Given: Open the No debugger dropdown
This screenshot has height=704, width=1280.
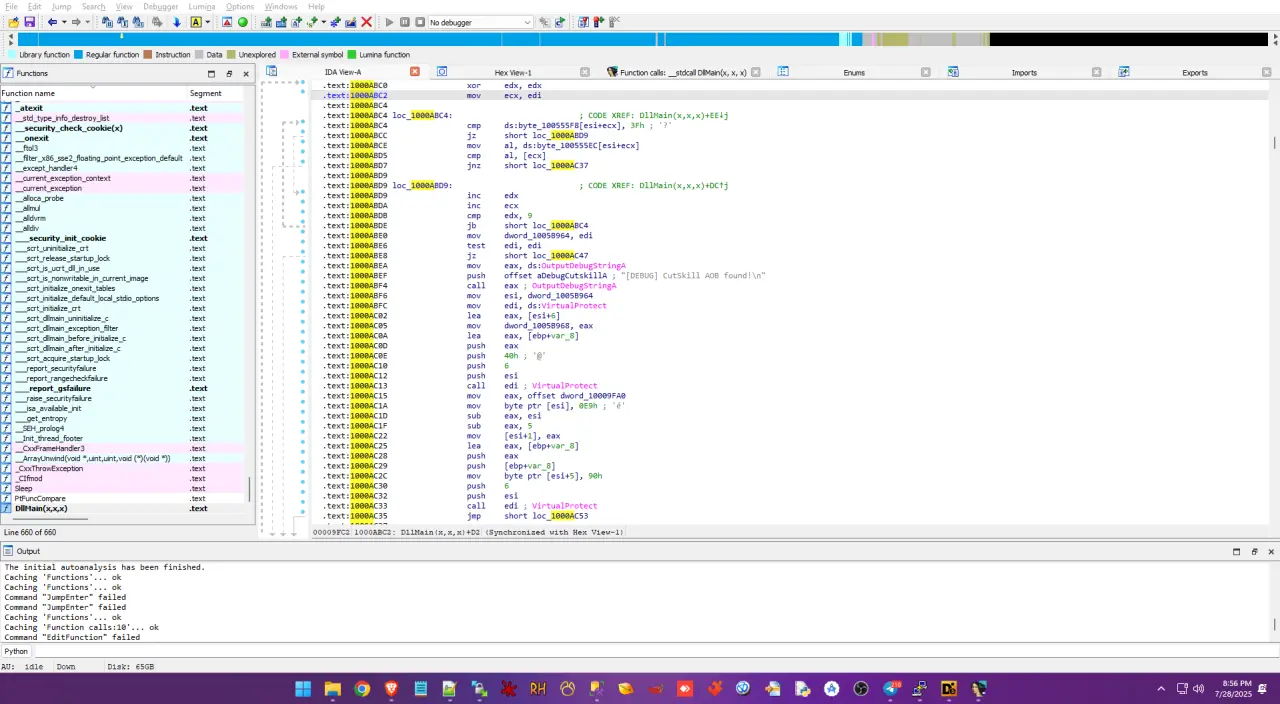Looking at the screenshot, I should point(480,22).
